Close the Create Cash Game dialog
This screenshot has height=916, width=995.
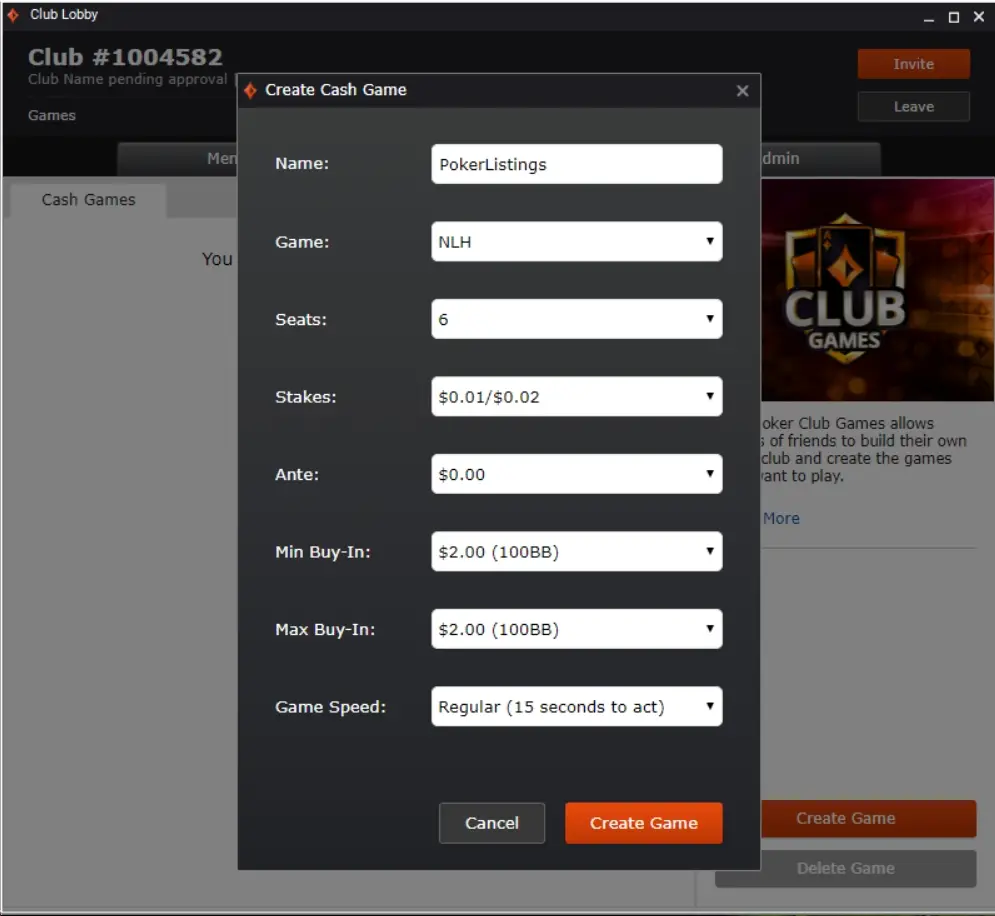[742, 91]
